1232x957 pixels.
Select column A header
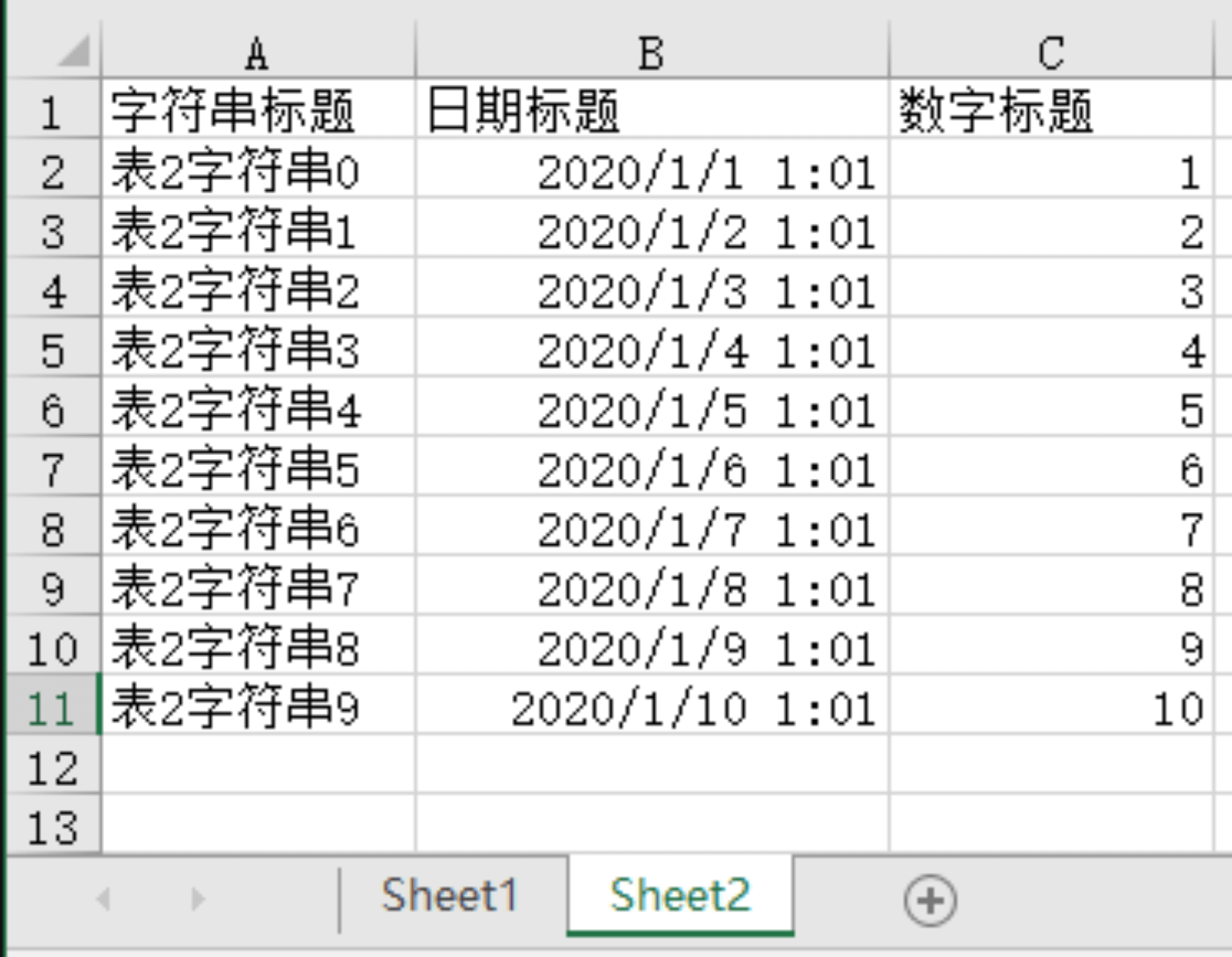257,54
